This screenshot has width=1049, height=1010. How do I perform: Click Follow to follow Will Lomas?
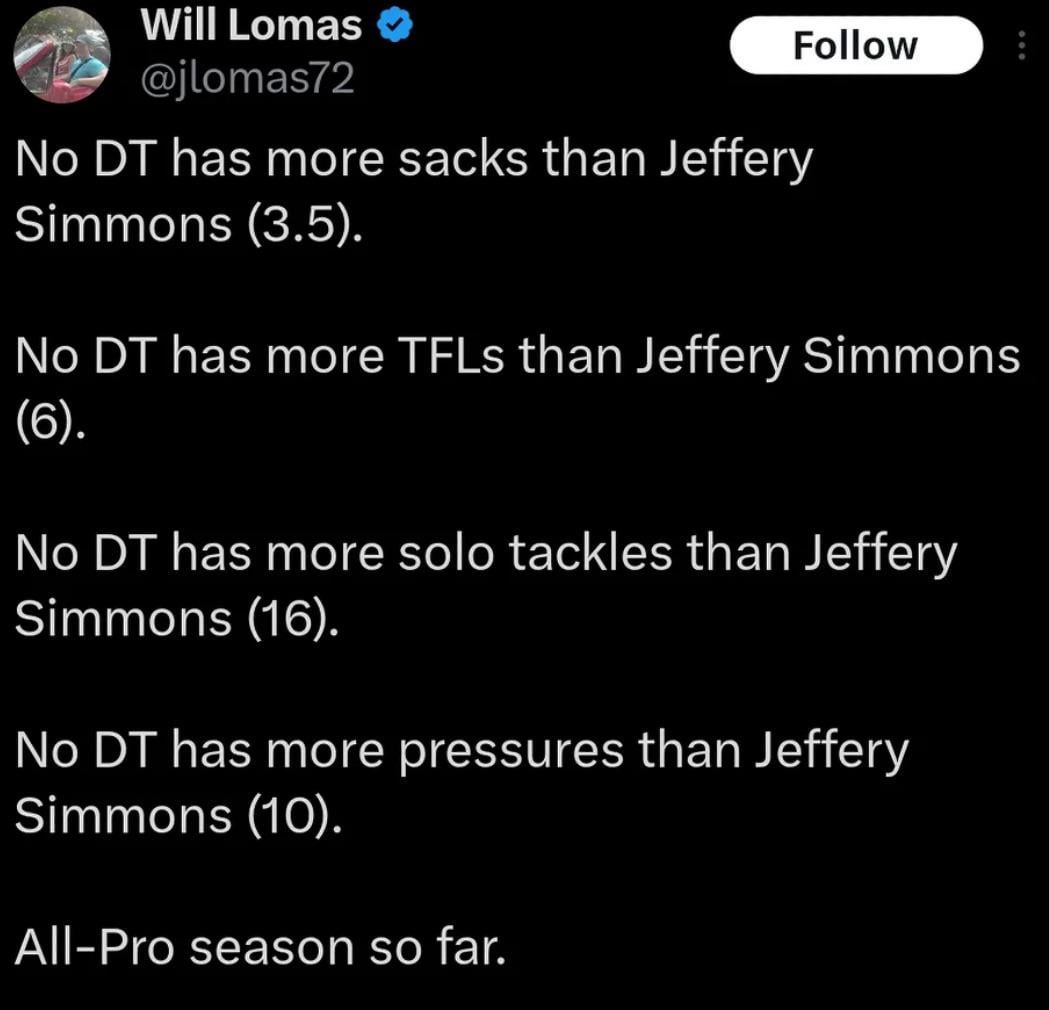[856, 44]
